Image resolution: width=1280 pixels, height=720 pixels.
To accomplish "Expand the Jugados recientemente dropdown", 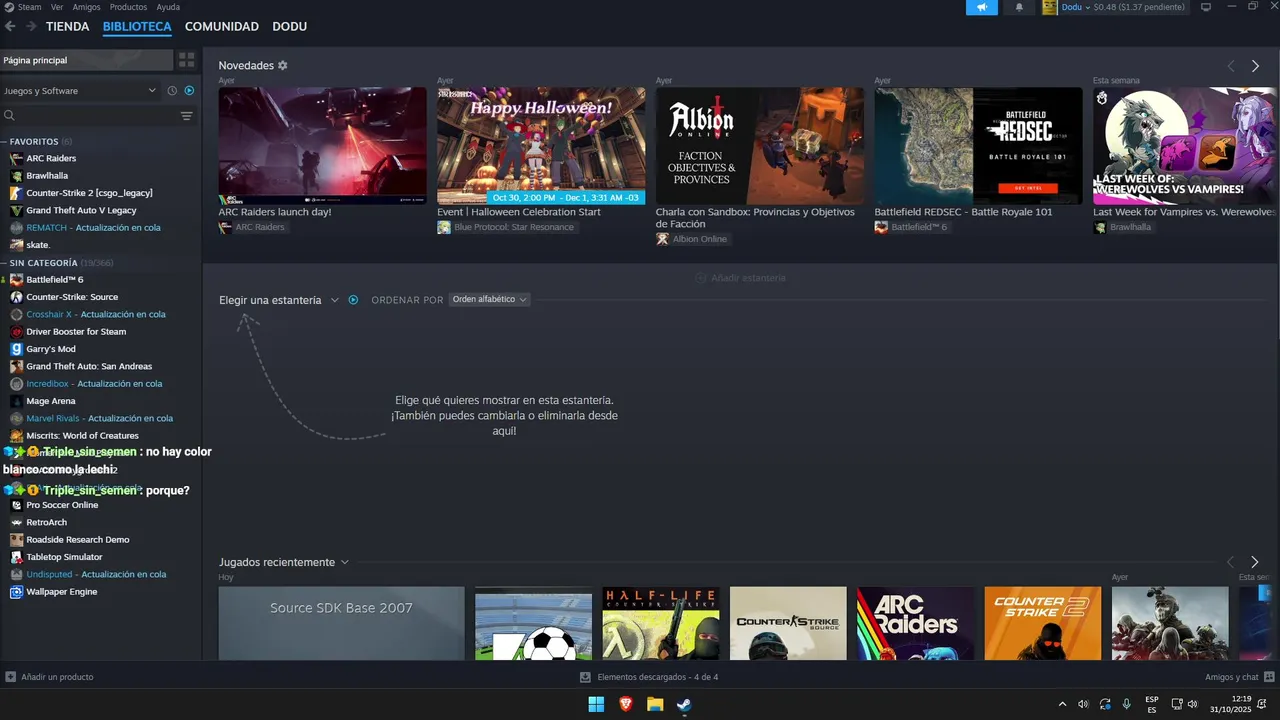I will 284,562.
